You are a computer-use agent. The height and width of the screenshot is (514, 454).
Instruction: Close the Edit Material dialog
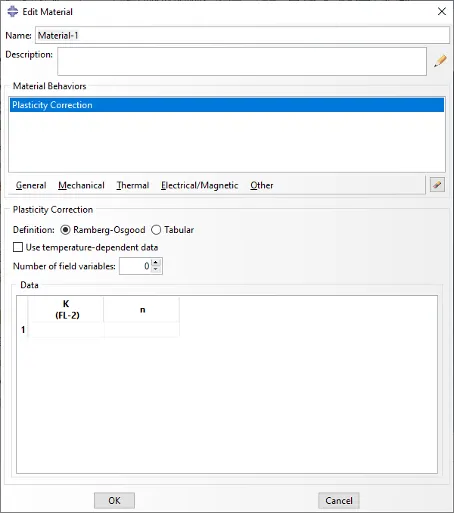[442, 11]
